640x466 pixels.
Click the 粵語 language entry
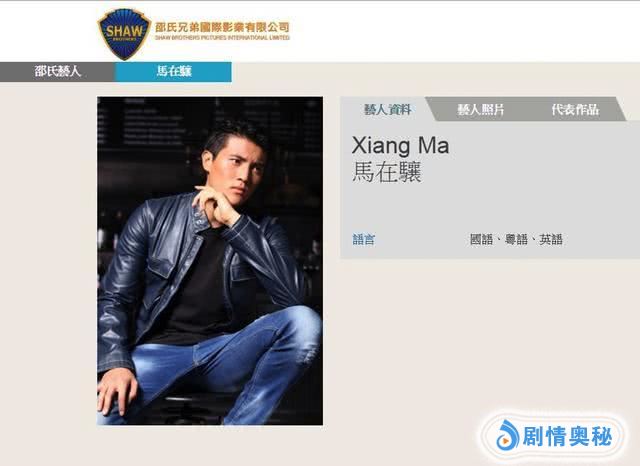[x=516, y=239]
